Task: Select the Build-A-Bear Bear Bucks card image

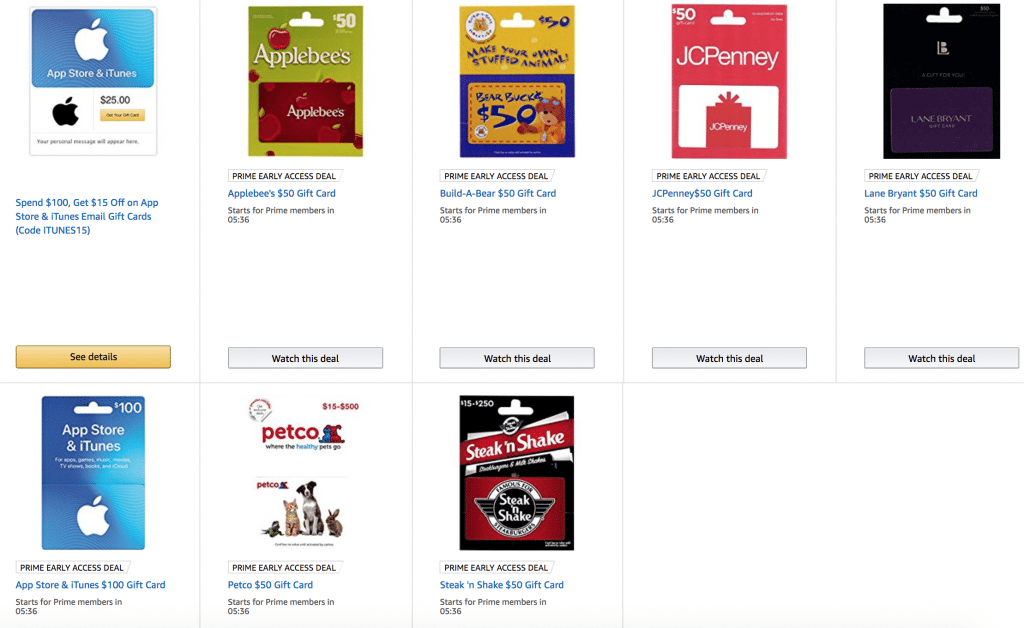Action: click(x=517, y=81)
